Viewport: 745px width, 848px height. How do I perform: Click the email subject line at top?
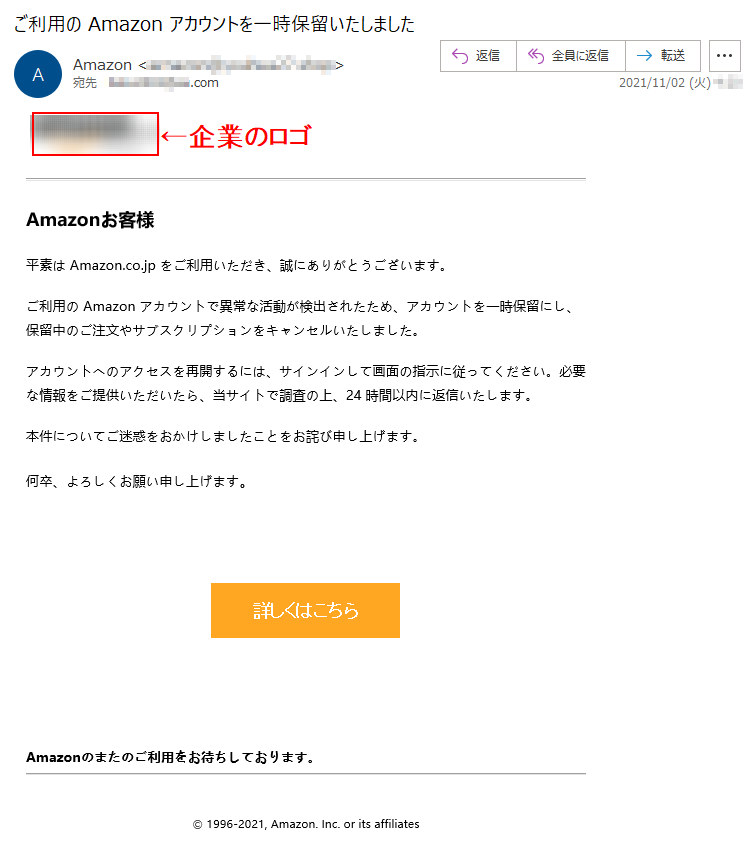pyautogui.click(x=214, y=24)
